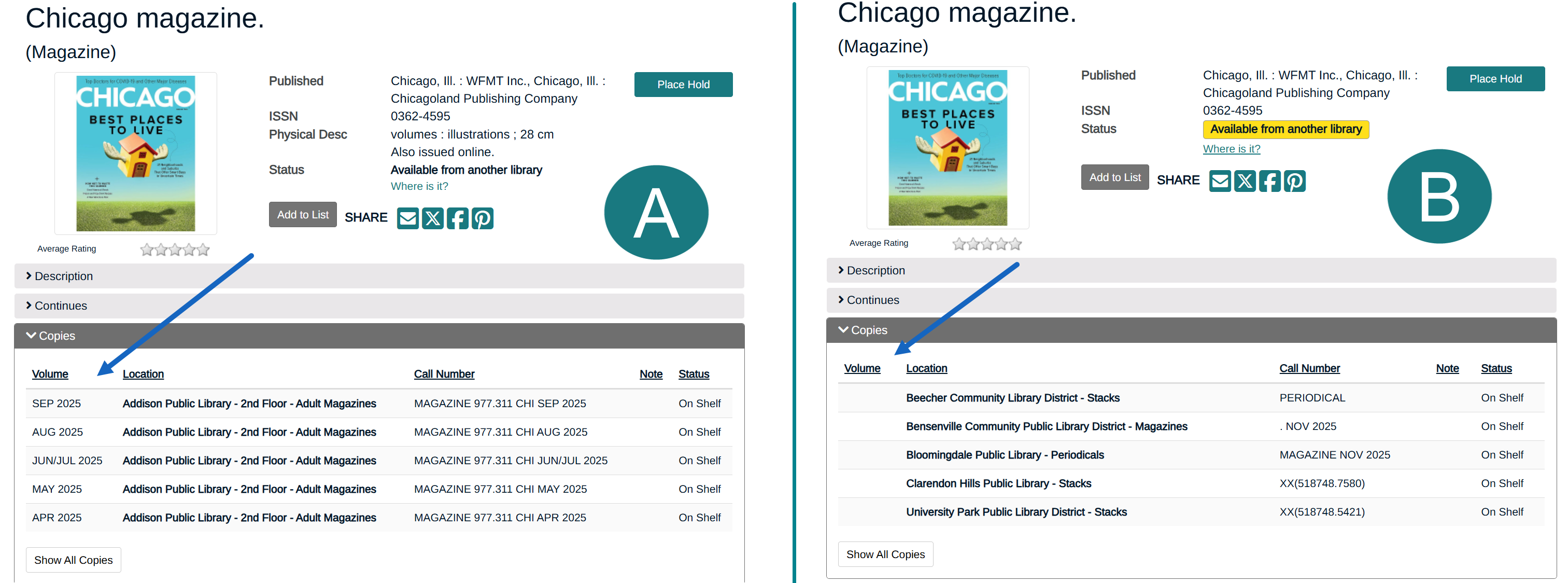Open Chicago magazine cover thumbnail in panel B
The image size is (1568, 583).
pos(947,148)
